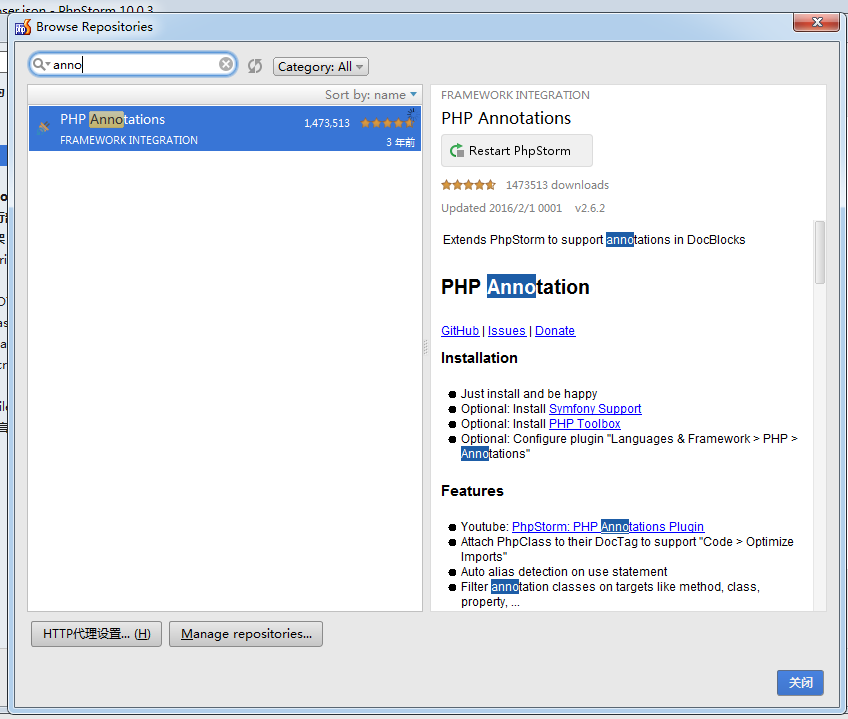Select the PHP Annotations plugin row
The image size is (848, 719).
pyautogui.click(x=225, y=129)
